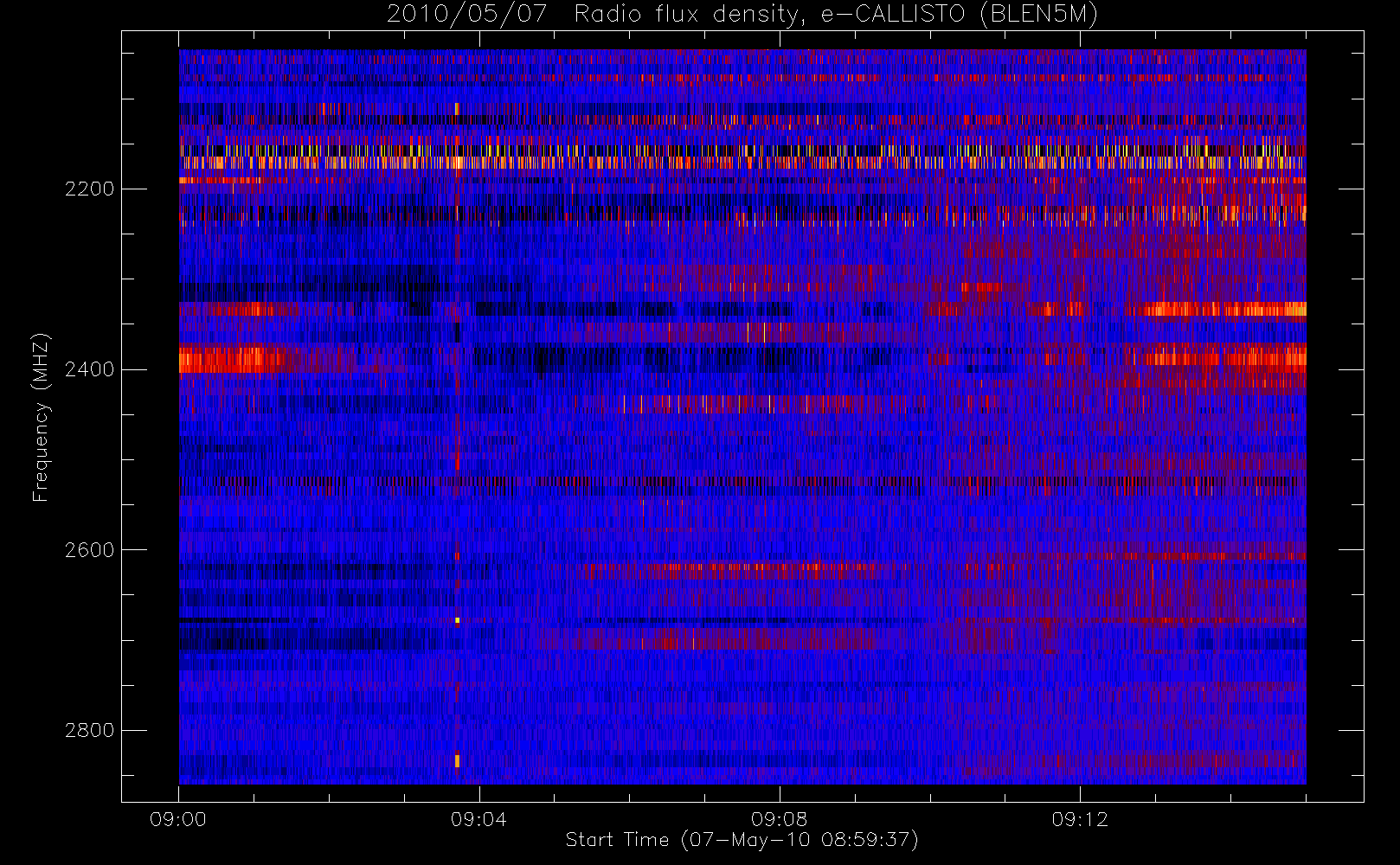Image resolution: width=1400 pixels, height=865 pixels.
Task: Click the 09:12 time tick label
Action: coord(1080,819)
